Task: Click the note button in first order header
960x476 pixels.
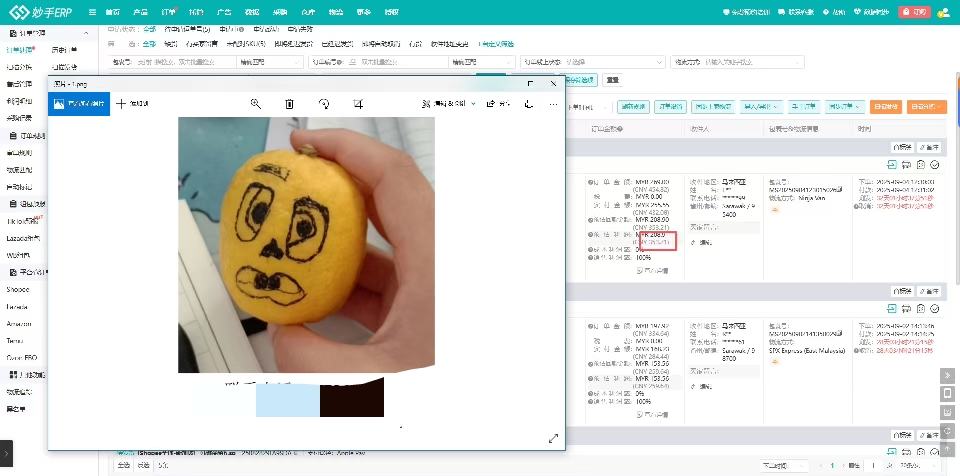Action: coord(929,147)
